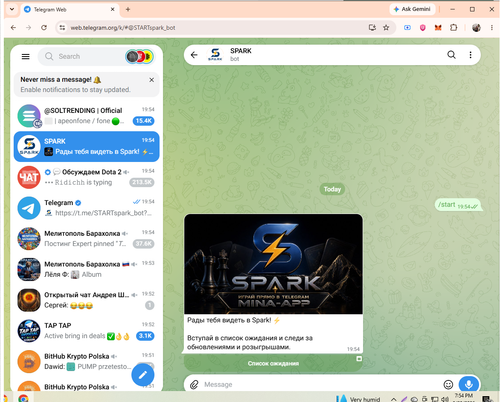Click the Message input field
500x402 pixels.
[x=320, y=384]
